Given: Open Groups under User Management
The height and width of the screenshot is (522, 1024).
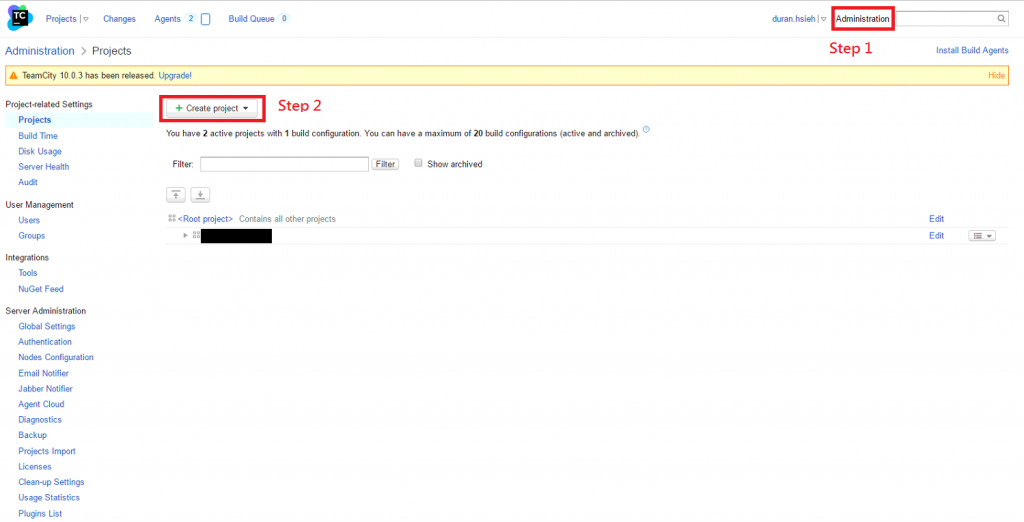Looking at the screenshot, I should point(32,236).
